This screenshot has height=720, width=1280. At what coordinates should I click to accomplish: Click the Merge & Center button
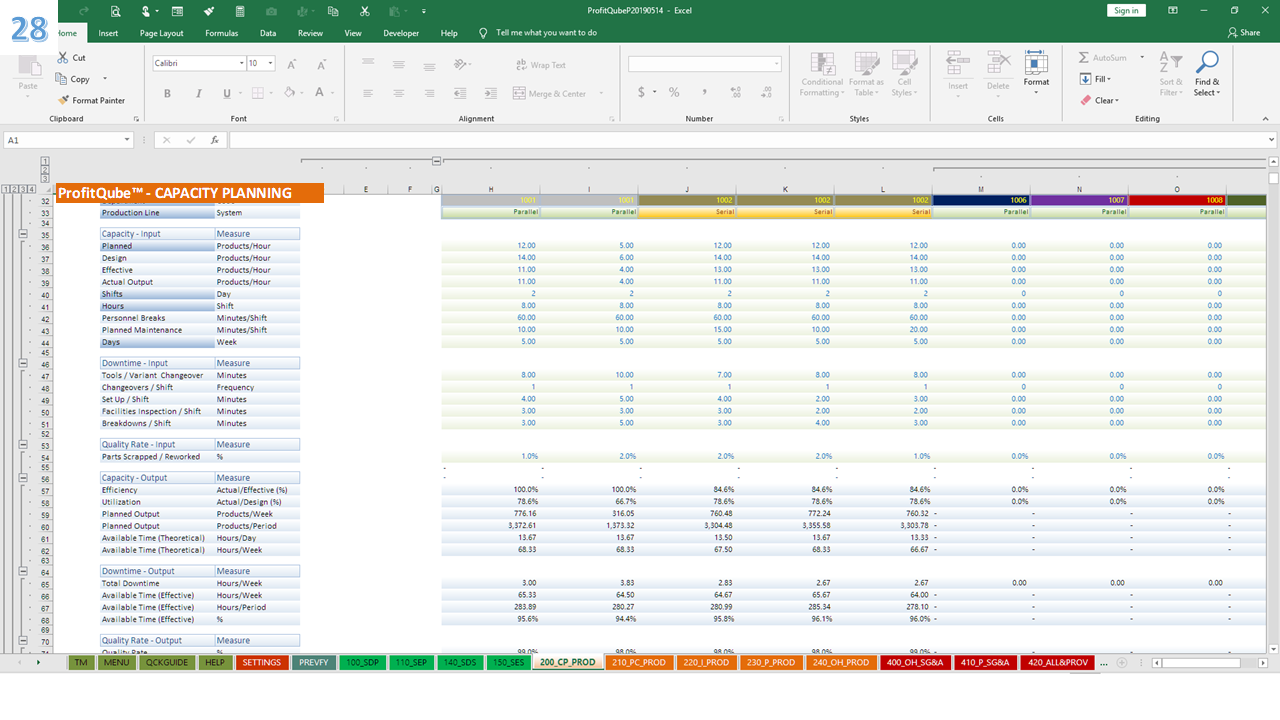tap(550, 93)
